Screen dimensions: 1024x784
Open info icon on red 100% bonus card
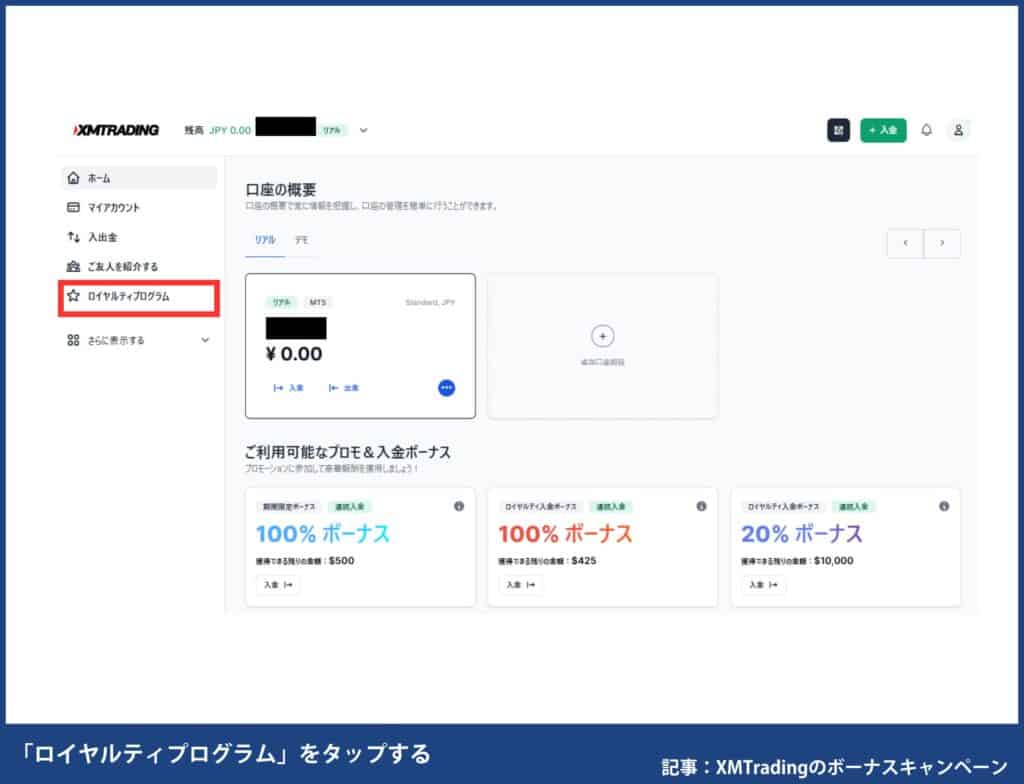(701, 506)
